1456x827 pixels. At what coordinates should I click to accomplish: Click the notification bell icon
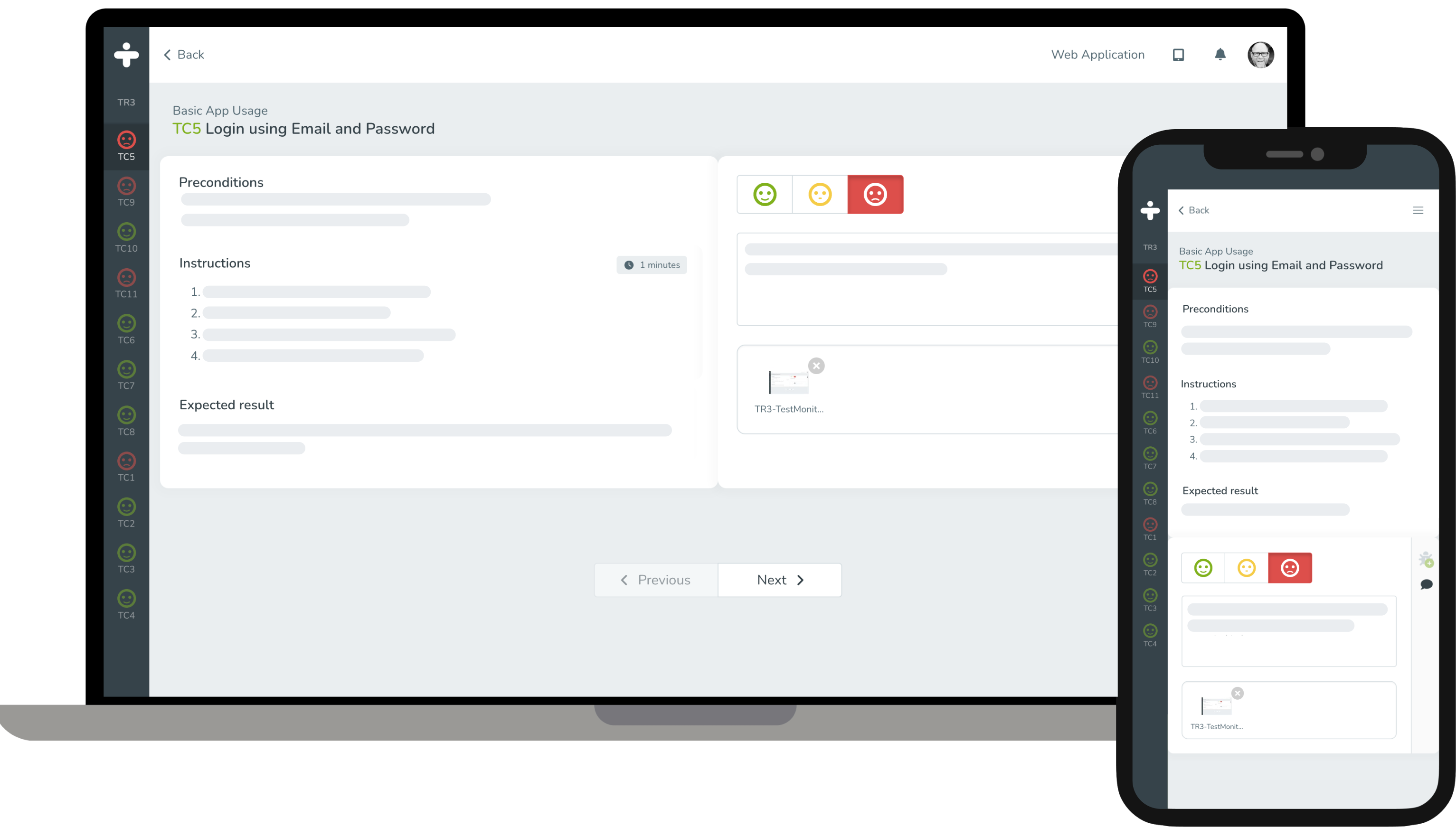pos(1221,54)
